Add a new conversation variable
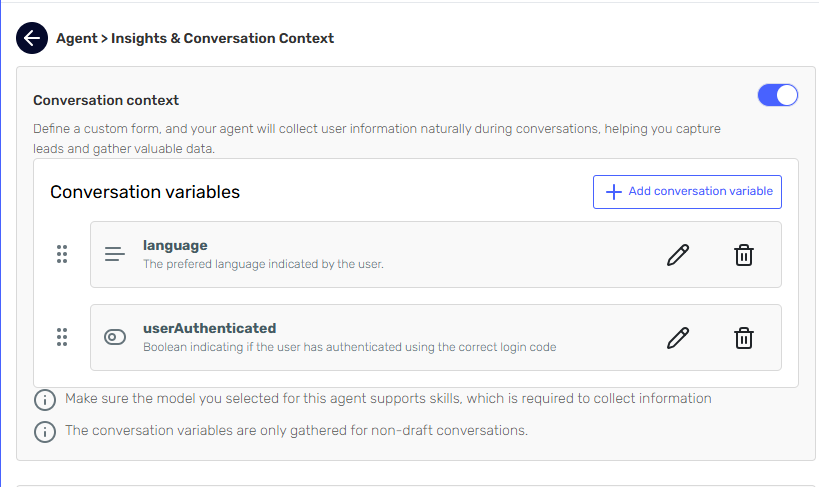 pyautogui.click(x=687, y=192)
